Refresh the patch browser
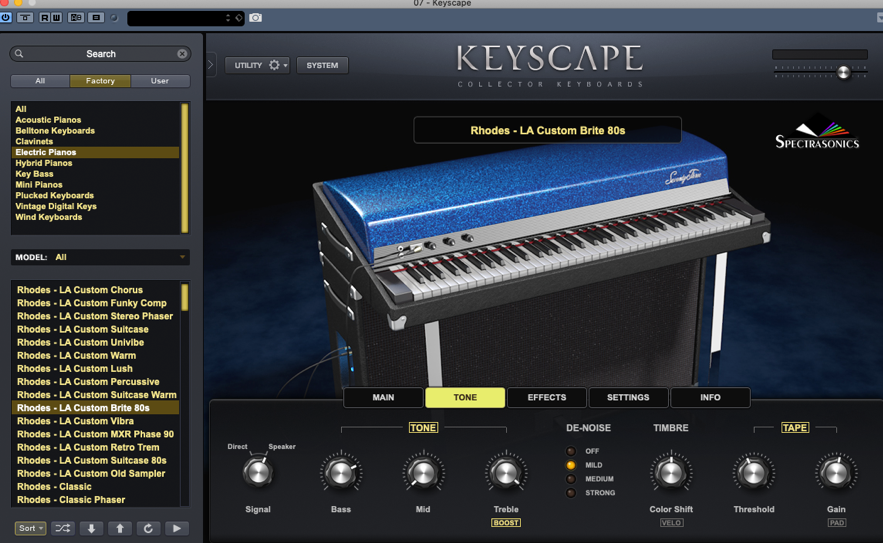Viewport: 883px width, 543px height. pos(148,528)
